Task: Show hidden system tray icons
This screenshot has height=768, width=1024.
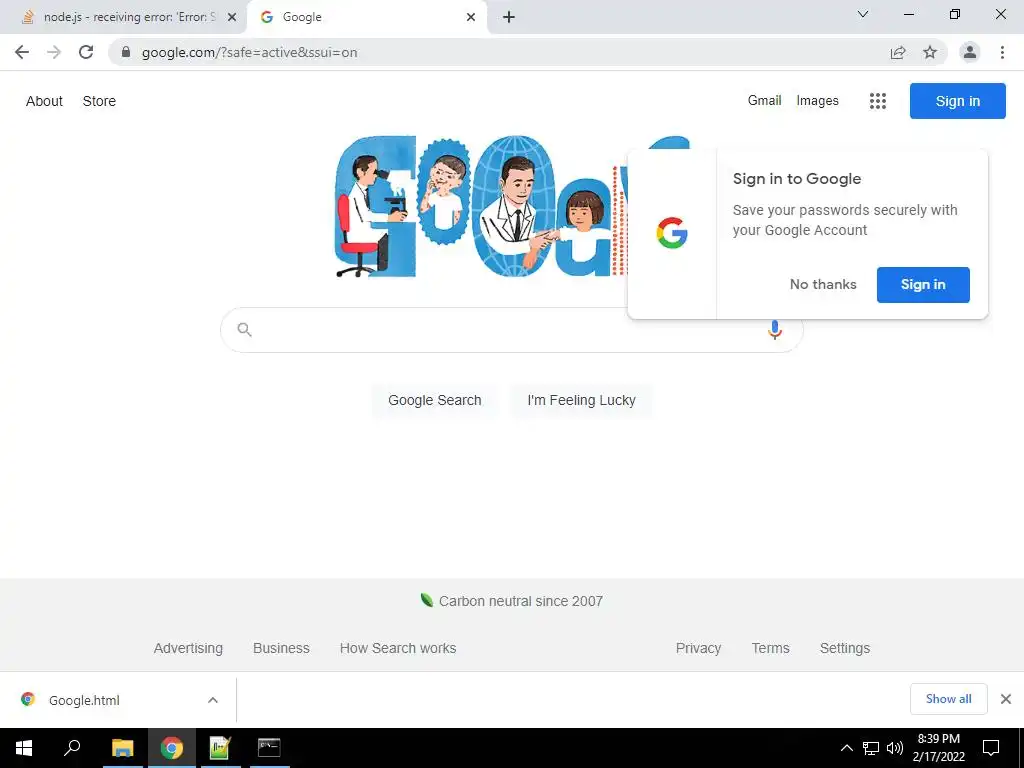Action: pyautogui.click(x=846, y=748)
